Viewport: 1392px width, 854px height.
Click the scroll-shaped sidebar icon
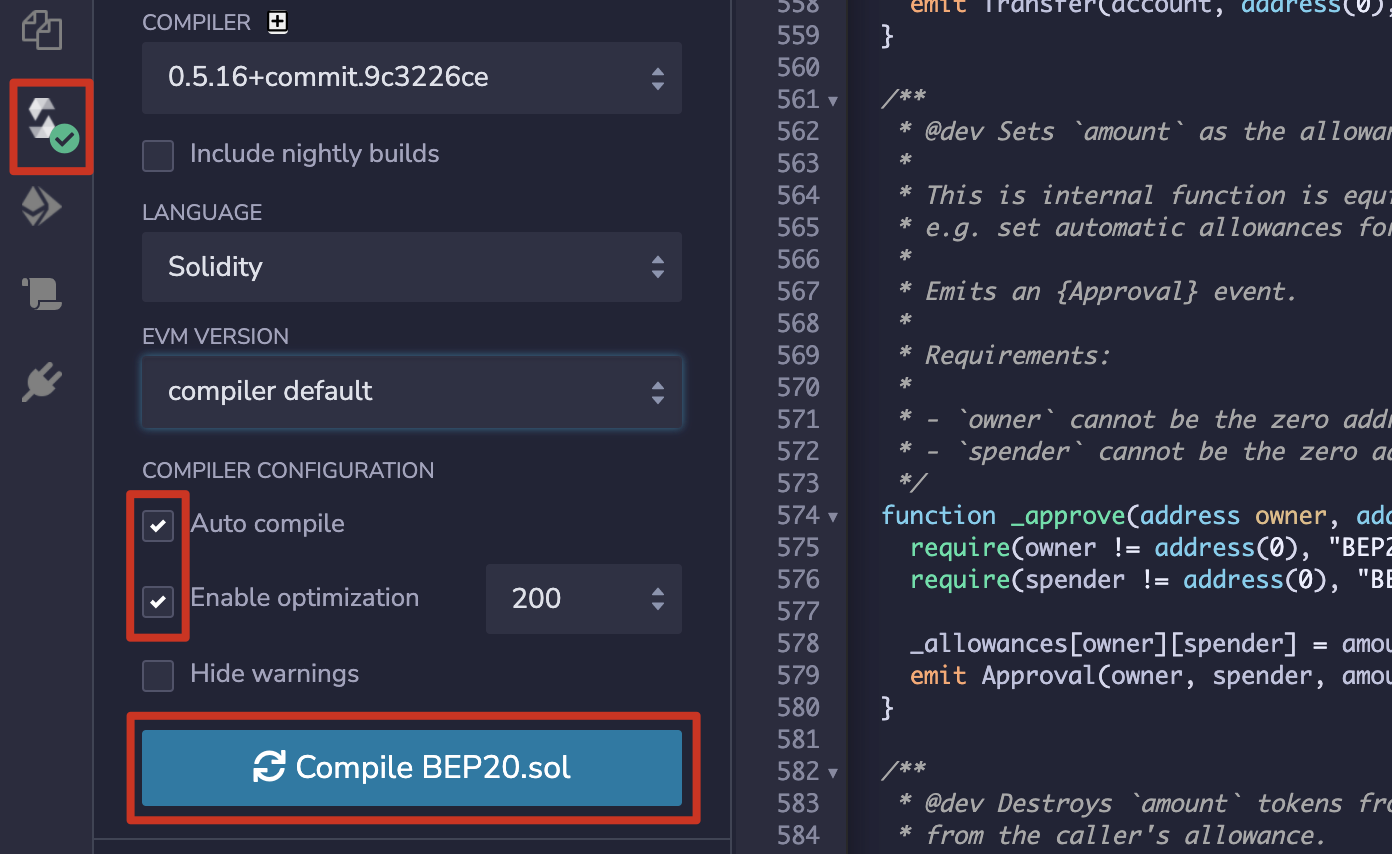tap(42, 294)
